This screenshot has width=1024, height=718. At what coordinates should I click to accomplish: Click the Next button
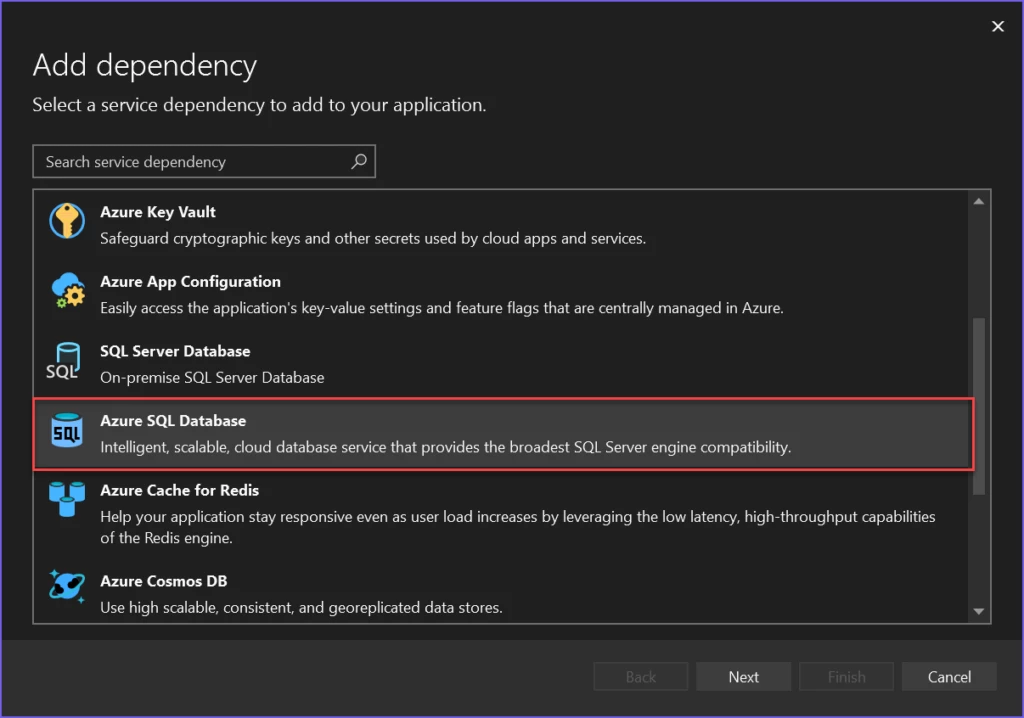point(743,676)
